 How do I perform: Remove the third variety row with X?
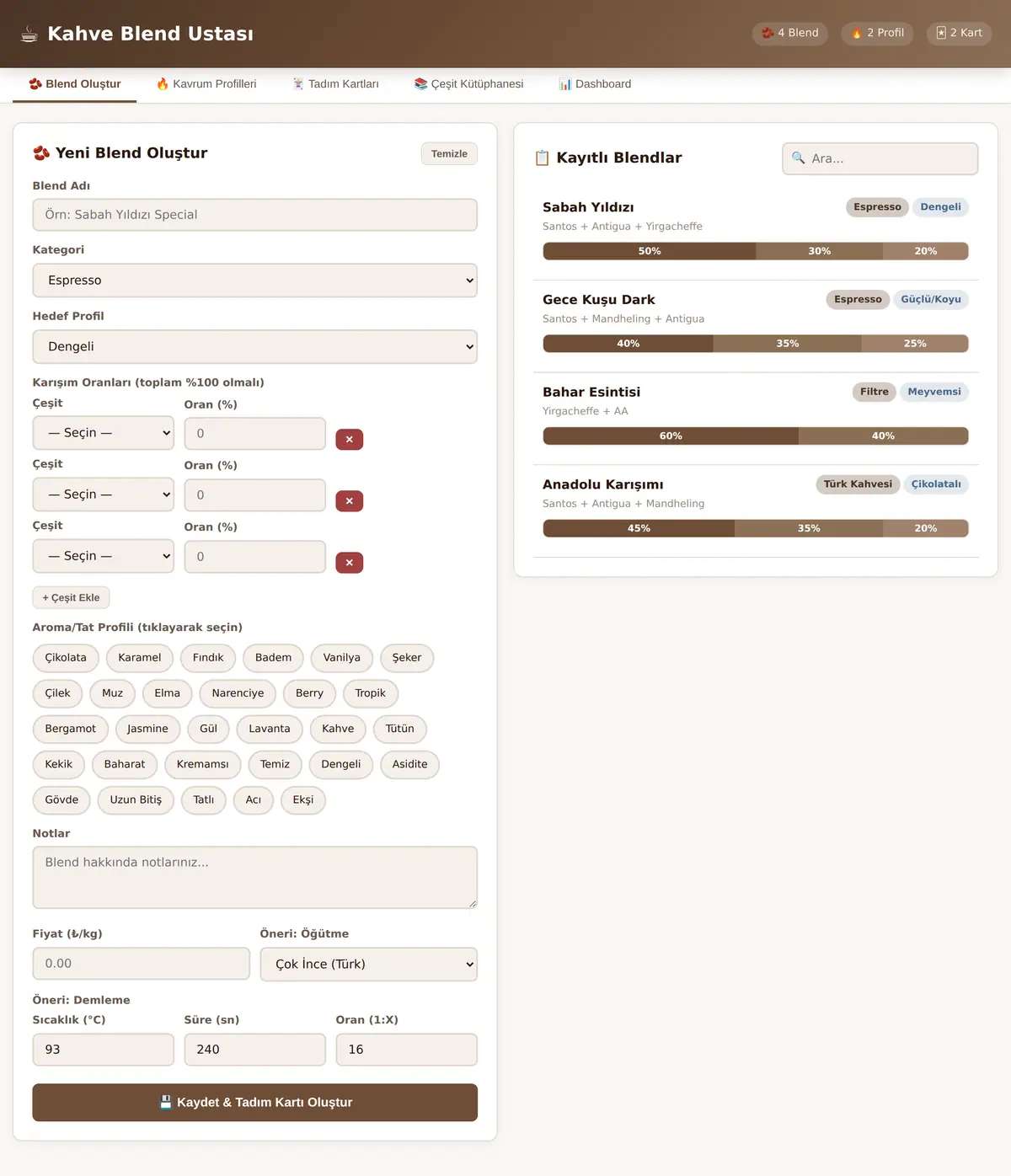[350, 563]
